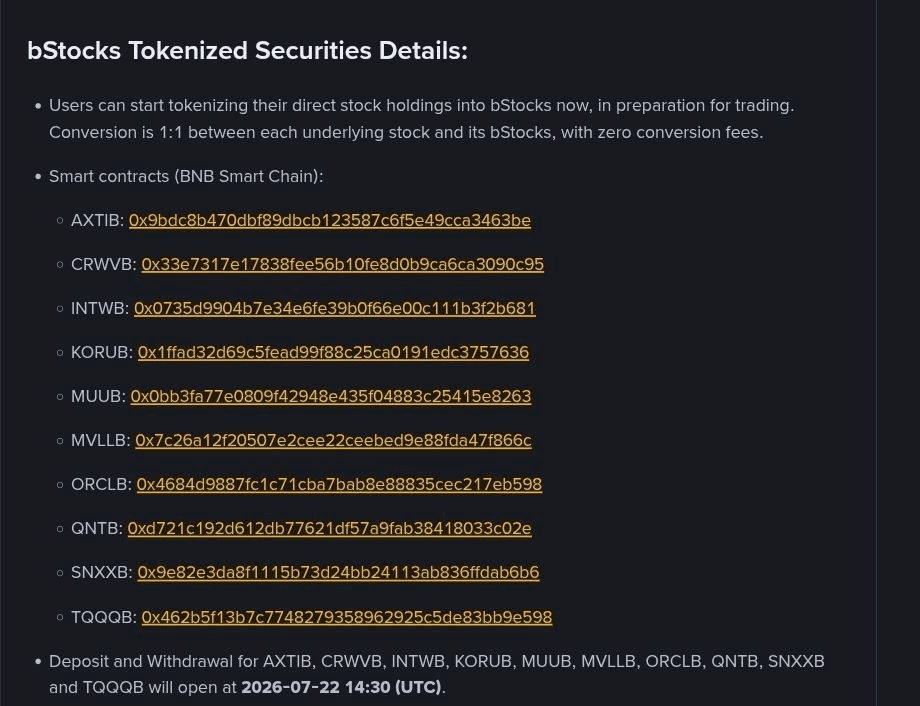This screenshot has height=706, width=920.
Task: Open the TQQQB contract address link
Action: tap(347, 617)
